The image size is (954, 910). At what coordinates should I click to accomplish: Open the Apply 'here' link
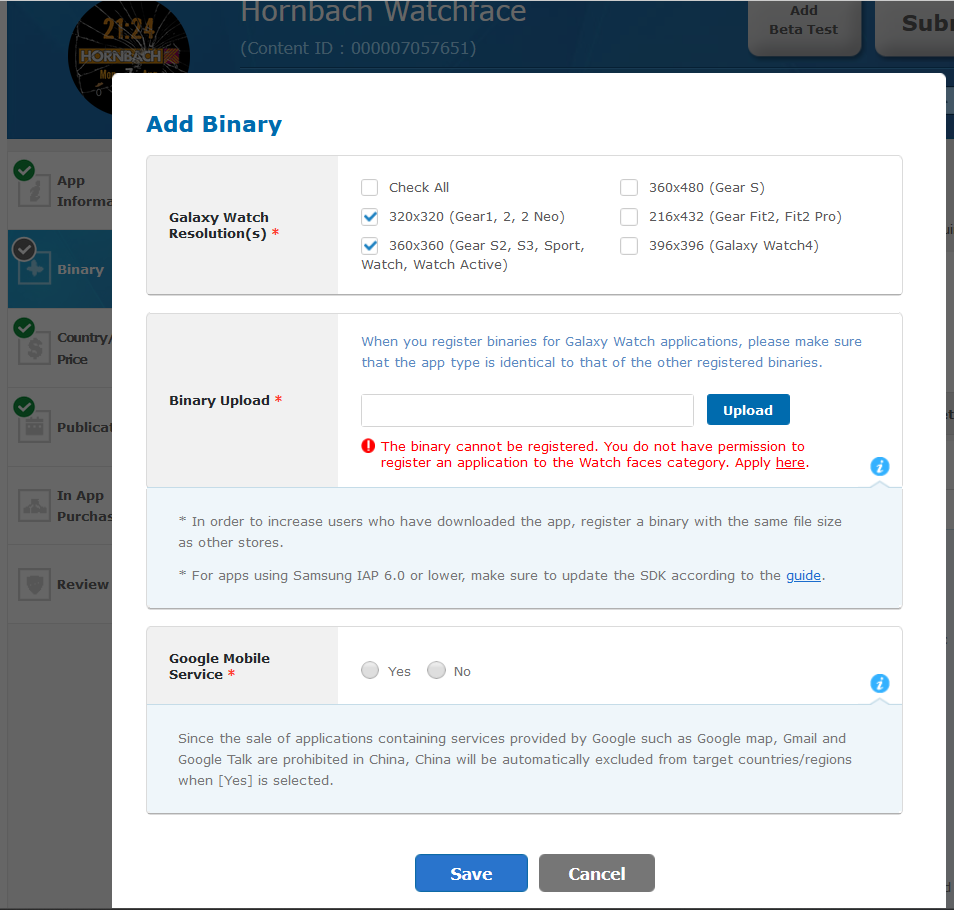point(790,463)
